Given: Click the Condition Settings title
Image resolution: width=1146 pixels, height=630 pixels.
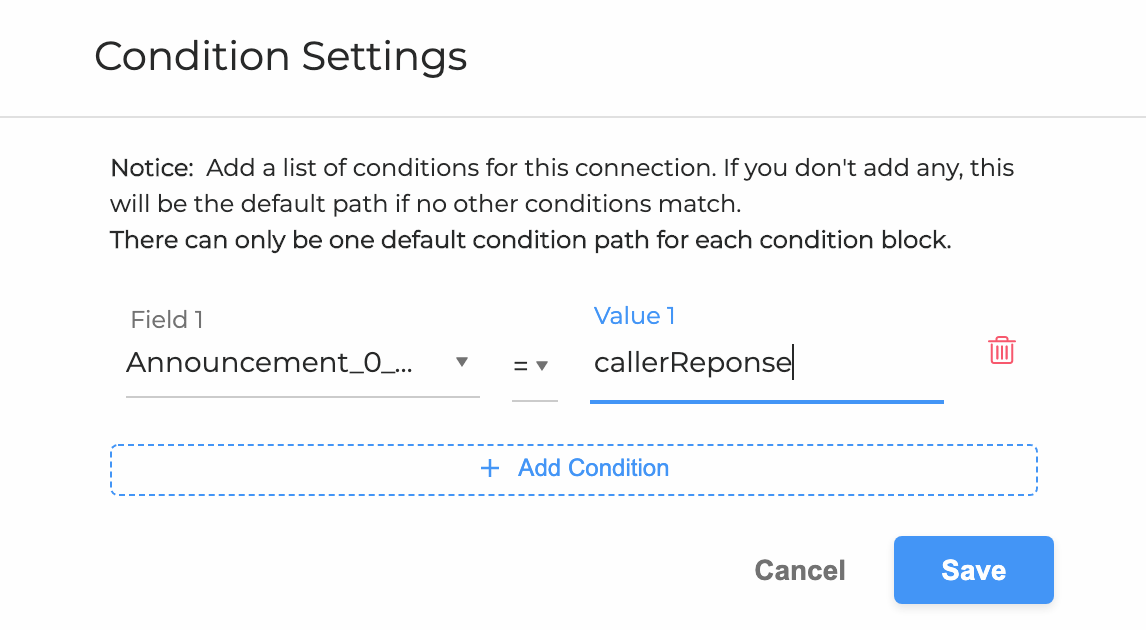Looking at the screenshot, I should tap(280, 57).
